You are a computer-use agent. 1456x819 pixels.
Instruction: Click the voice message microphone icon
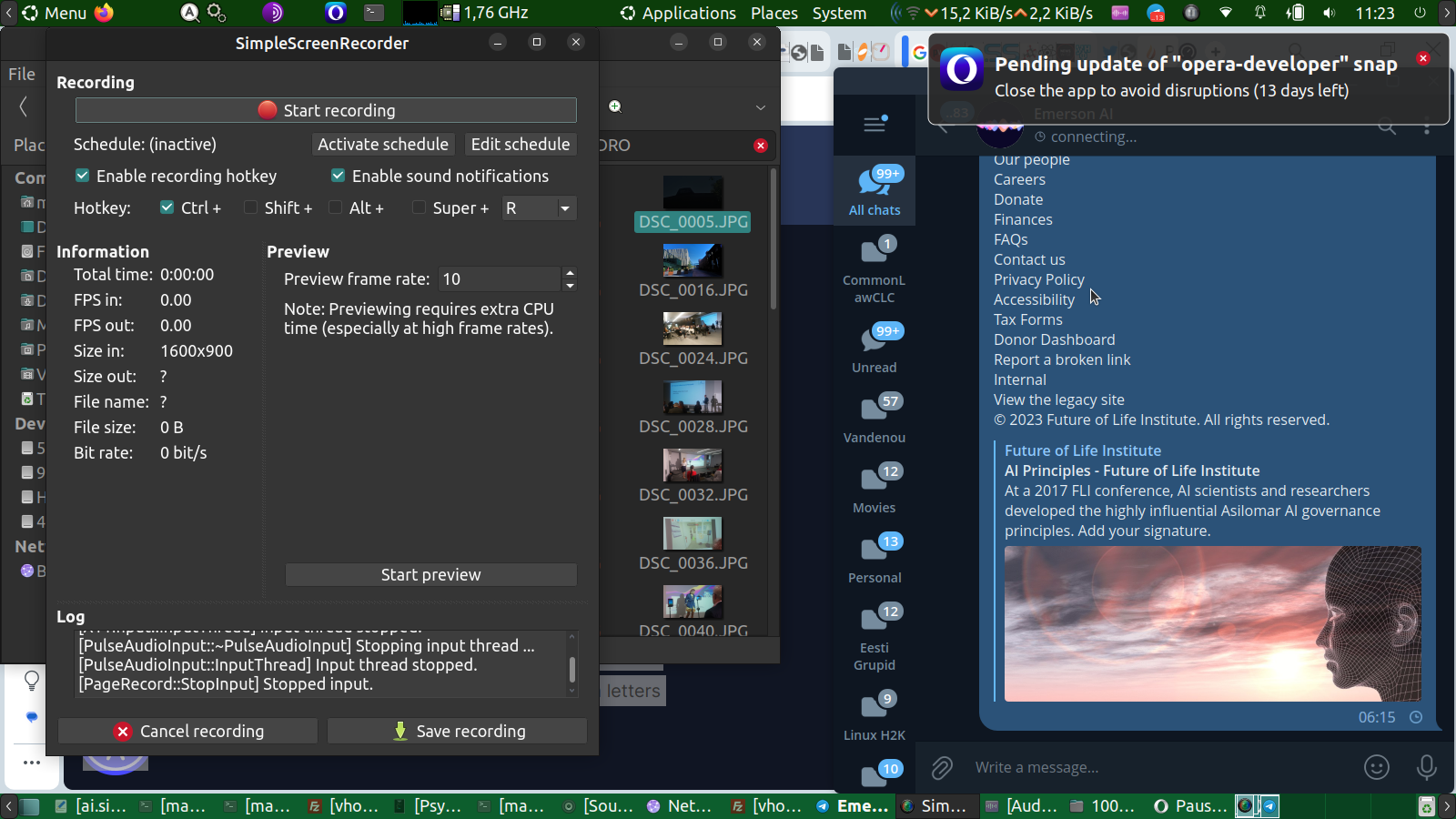click(1426, 768)
